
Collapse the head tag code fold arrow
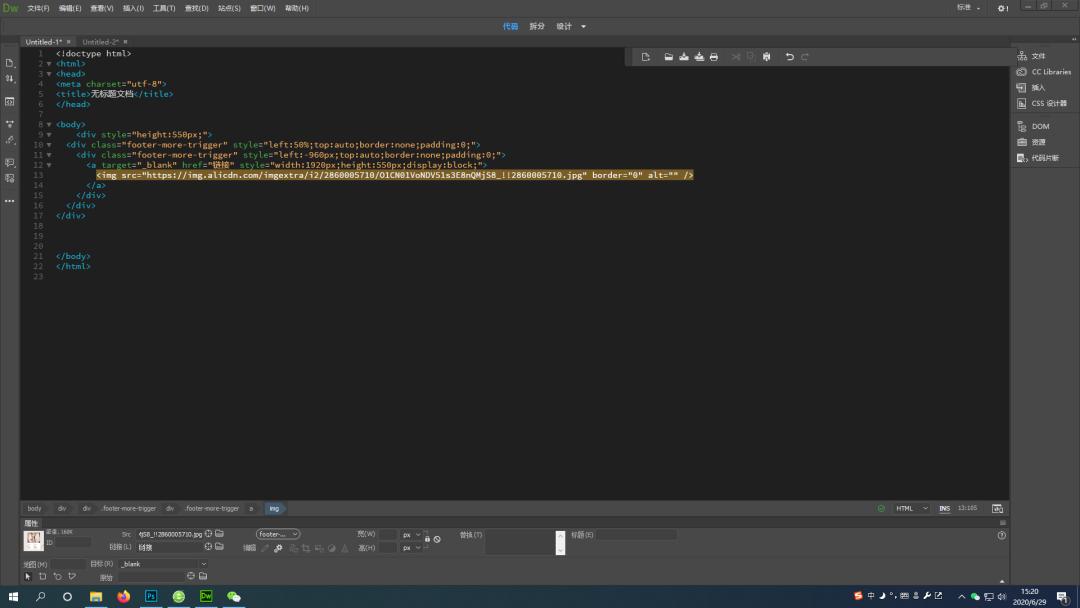[49, 74]
